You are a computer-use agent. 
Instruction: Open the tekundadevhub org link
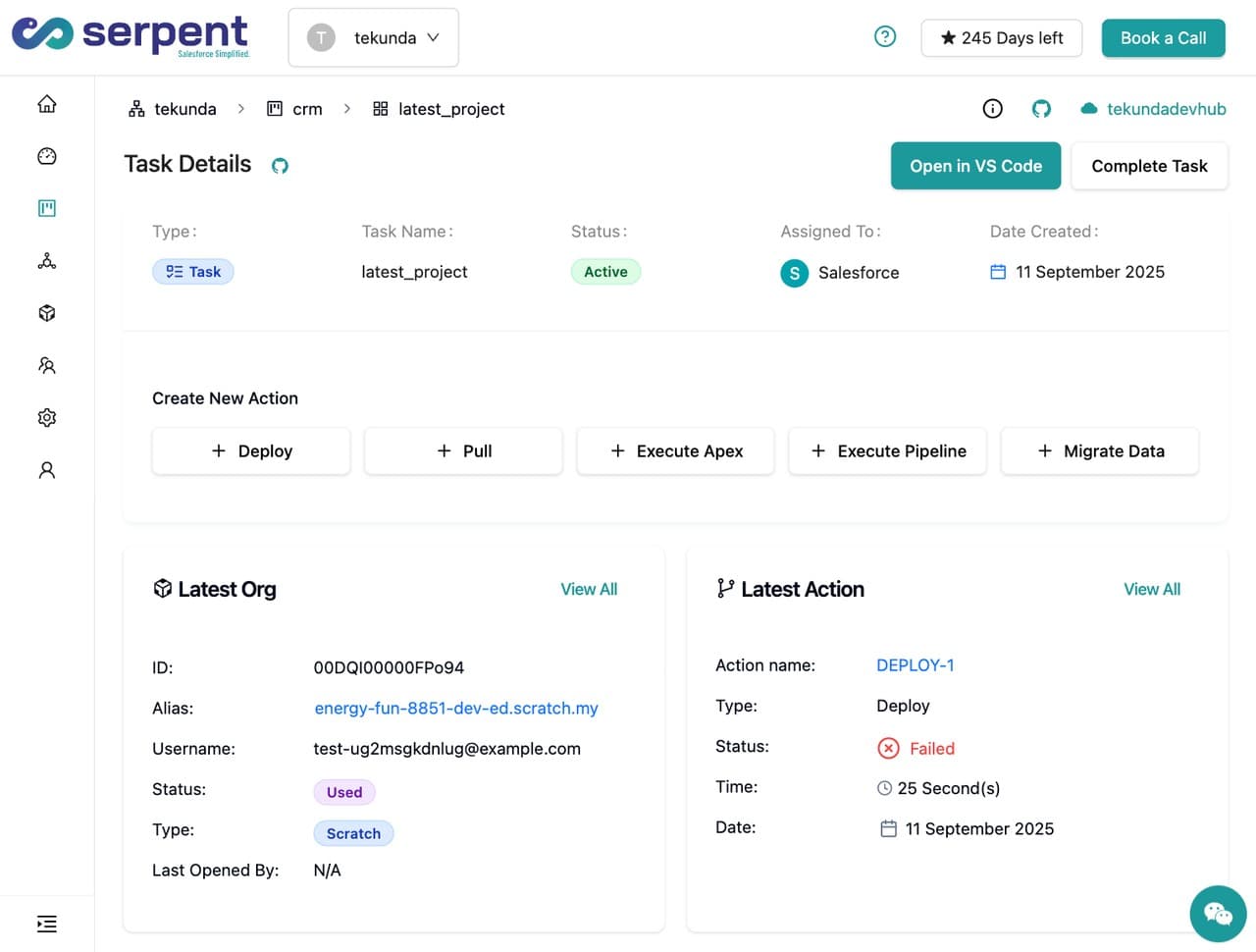click(x=1153, y=109)
